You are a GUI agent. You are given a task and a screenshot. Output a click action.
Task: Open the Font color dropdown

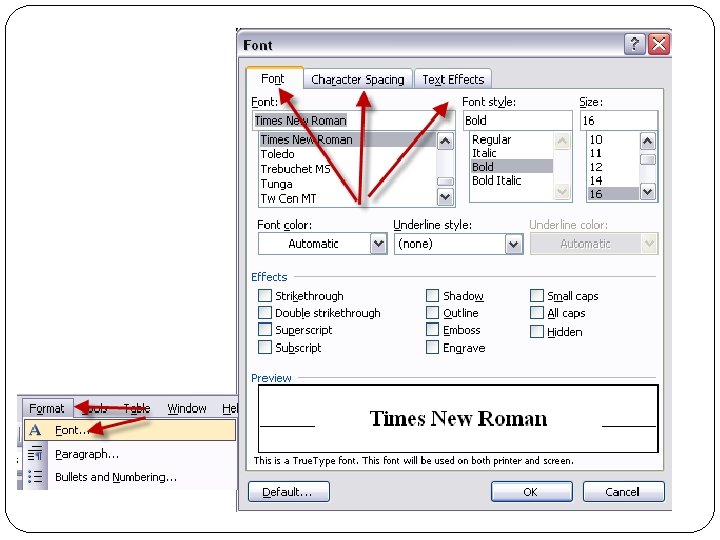(378, 244)
